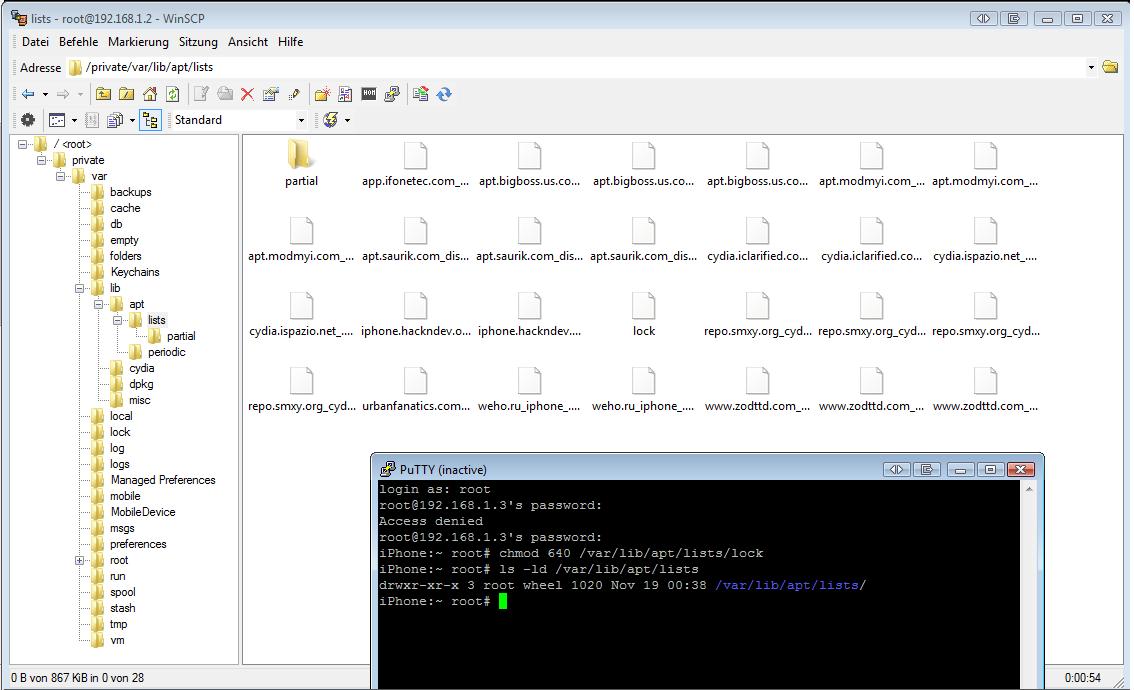Select the partial folder in file list
This screenshot has width=1134, height=690.
tap(301, 162)
